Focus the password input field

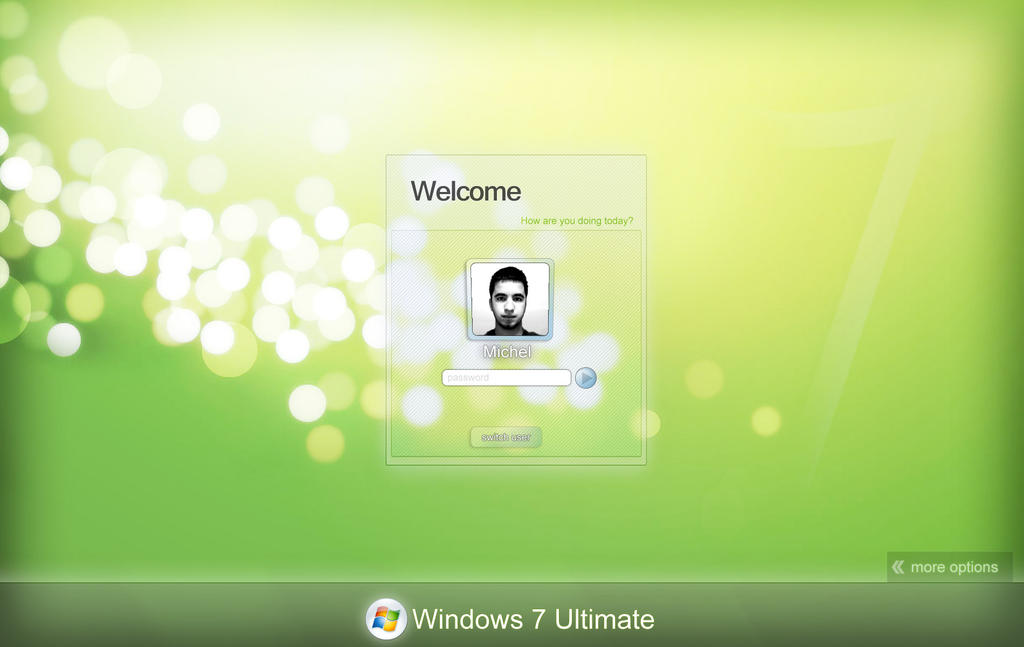[x=505, y=377]
